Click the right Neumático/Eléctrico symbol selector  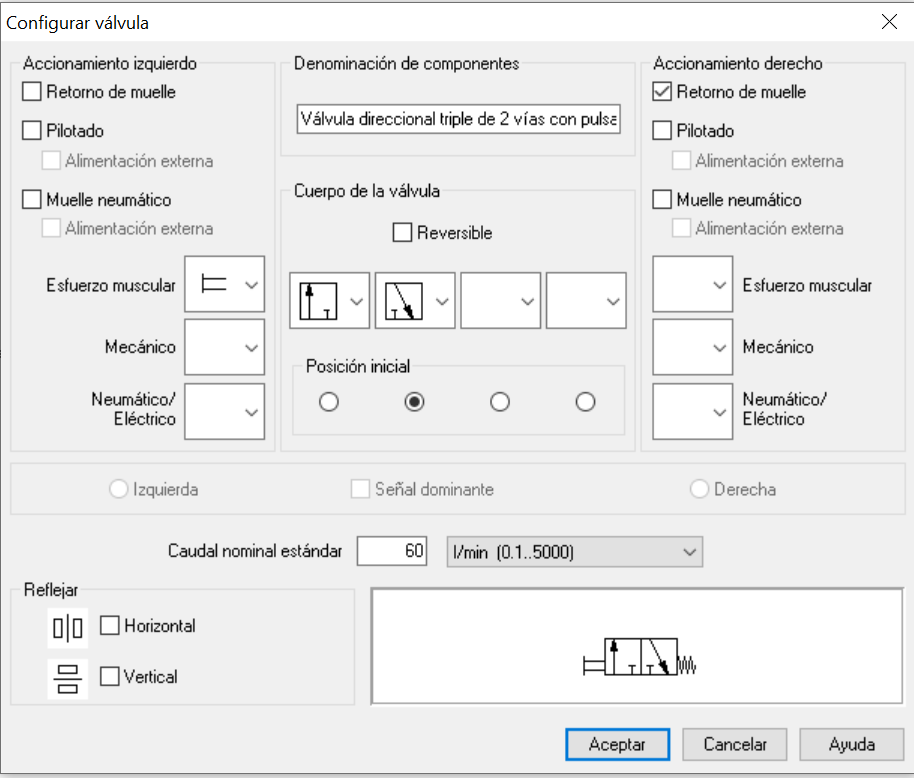pyautogui.click(x=693, y=411)
